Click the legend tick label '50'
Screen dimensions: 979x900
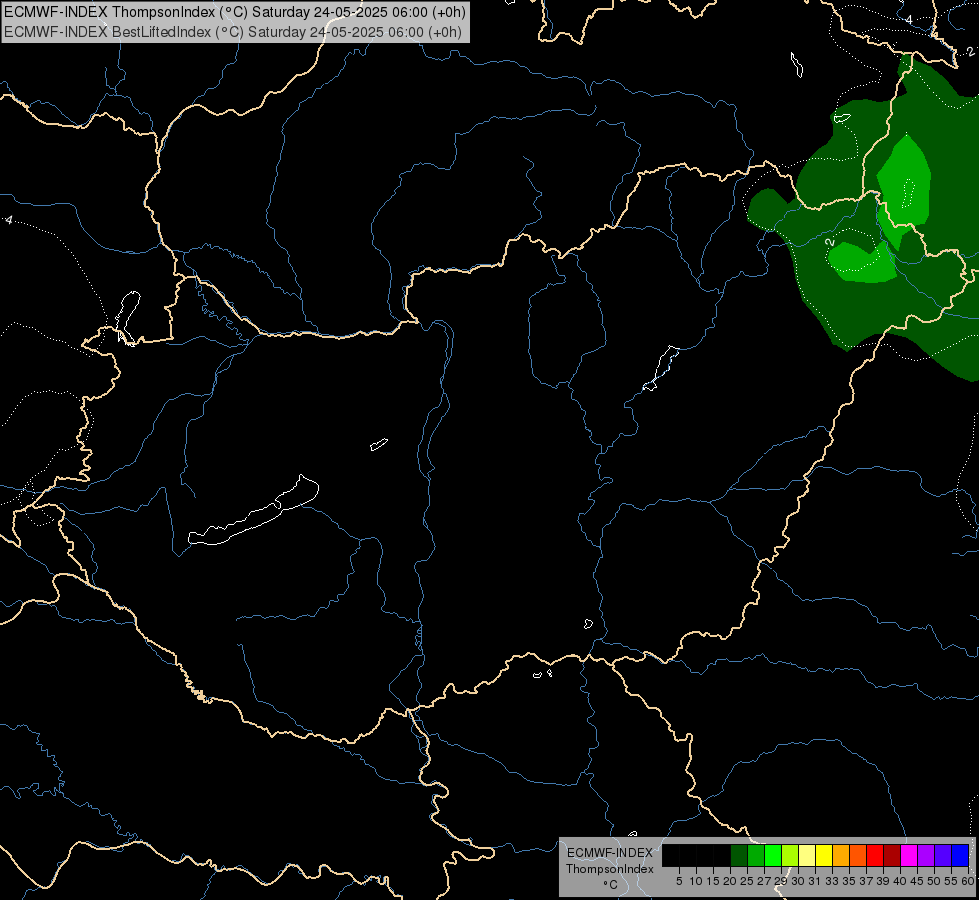pos(934,881)
